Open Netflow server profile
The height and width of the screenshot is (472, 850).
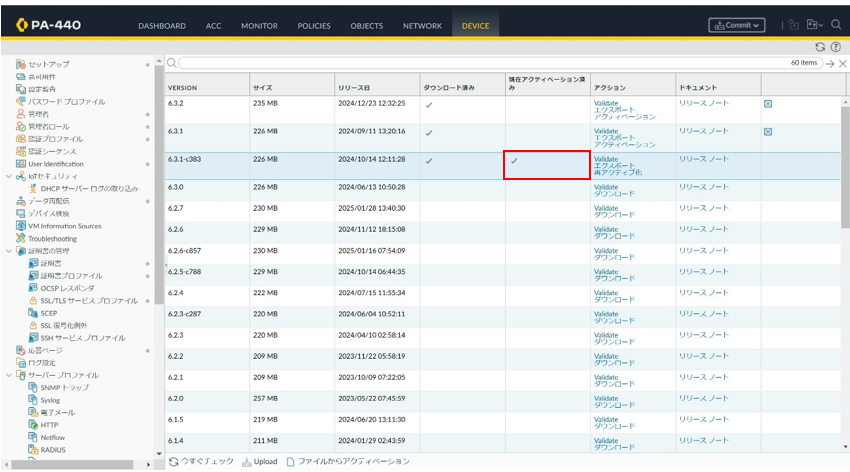(x=53, y=437)
